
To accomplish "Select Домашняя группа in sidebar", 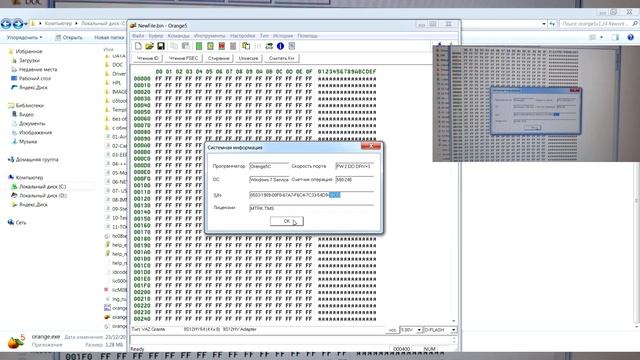I will (33, 160).
